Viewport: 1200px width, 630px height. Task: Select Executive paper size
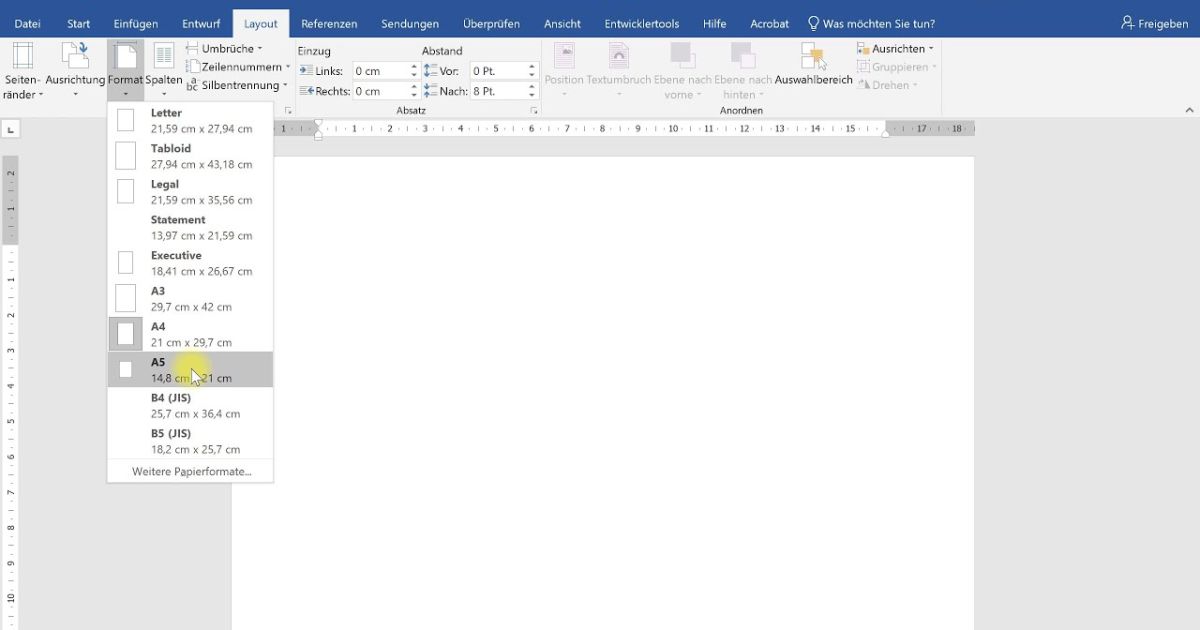pos(190,263)
